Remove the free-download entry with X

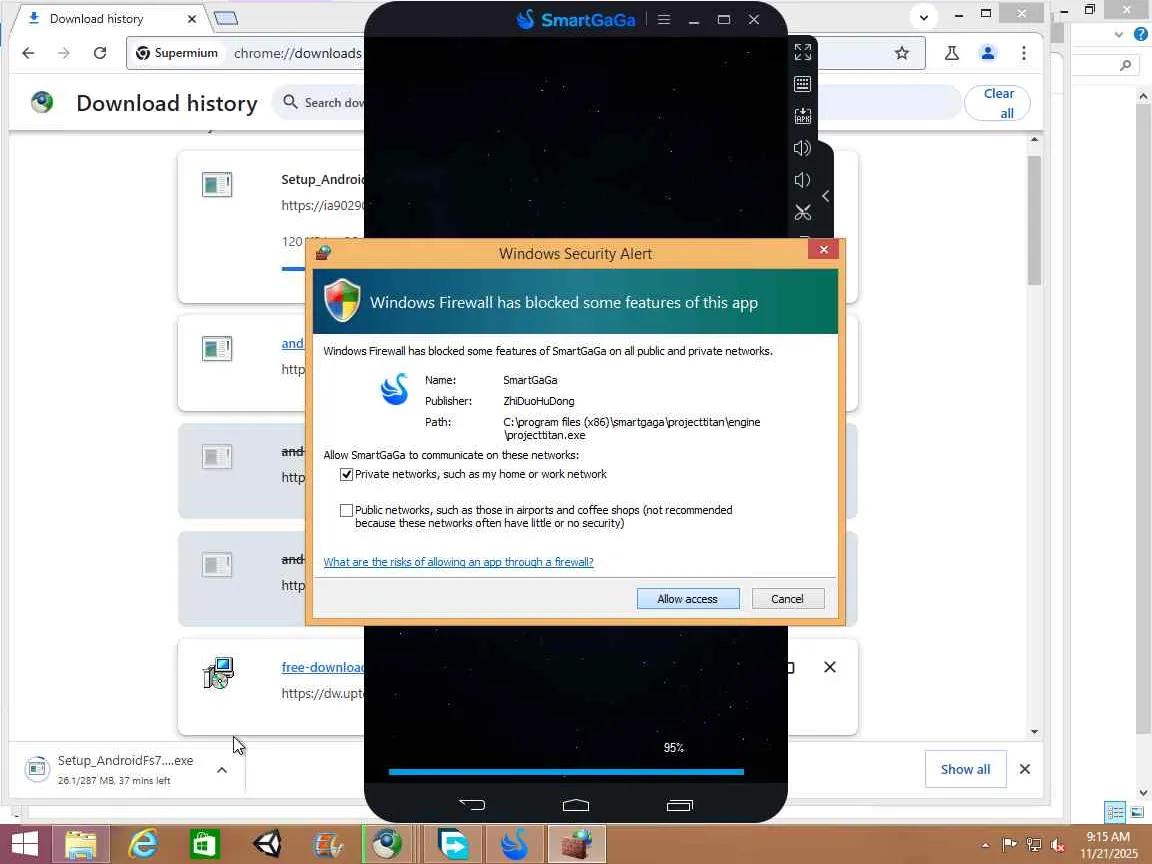point(829,667)
